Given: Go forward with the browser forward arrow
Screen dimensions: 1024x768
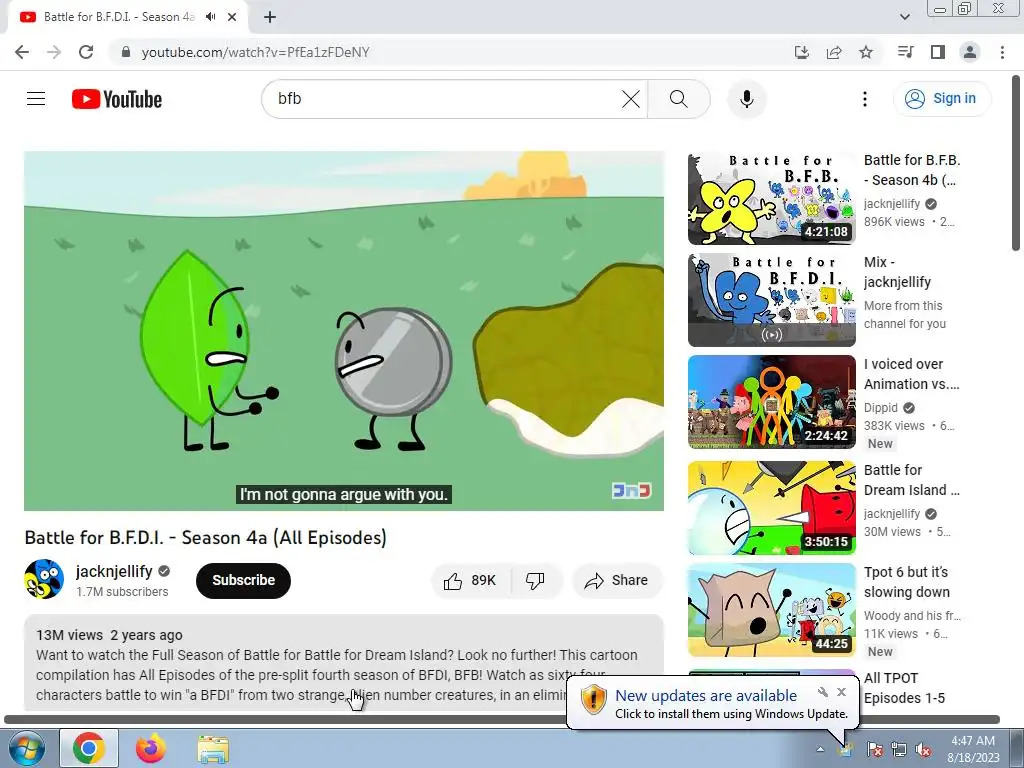Looking at the screenshot, I should tap(54, 52).
